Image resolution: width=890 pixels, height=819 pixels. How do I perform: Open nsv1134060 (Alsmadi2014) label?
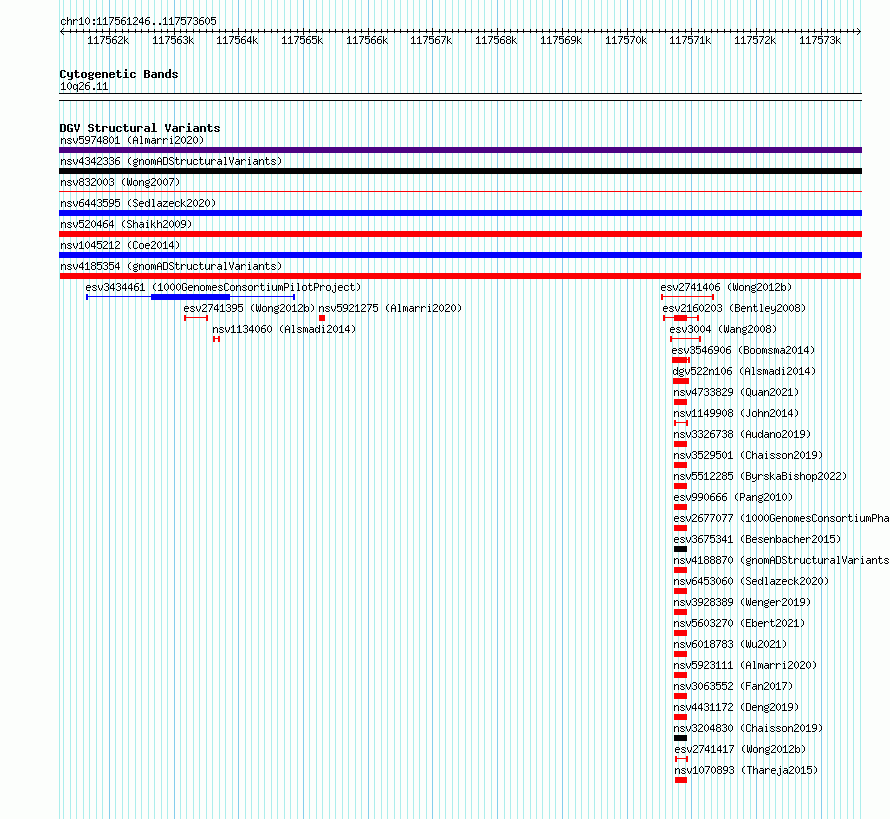(x=284, y=329)
